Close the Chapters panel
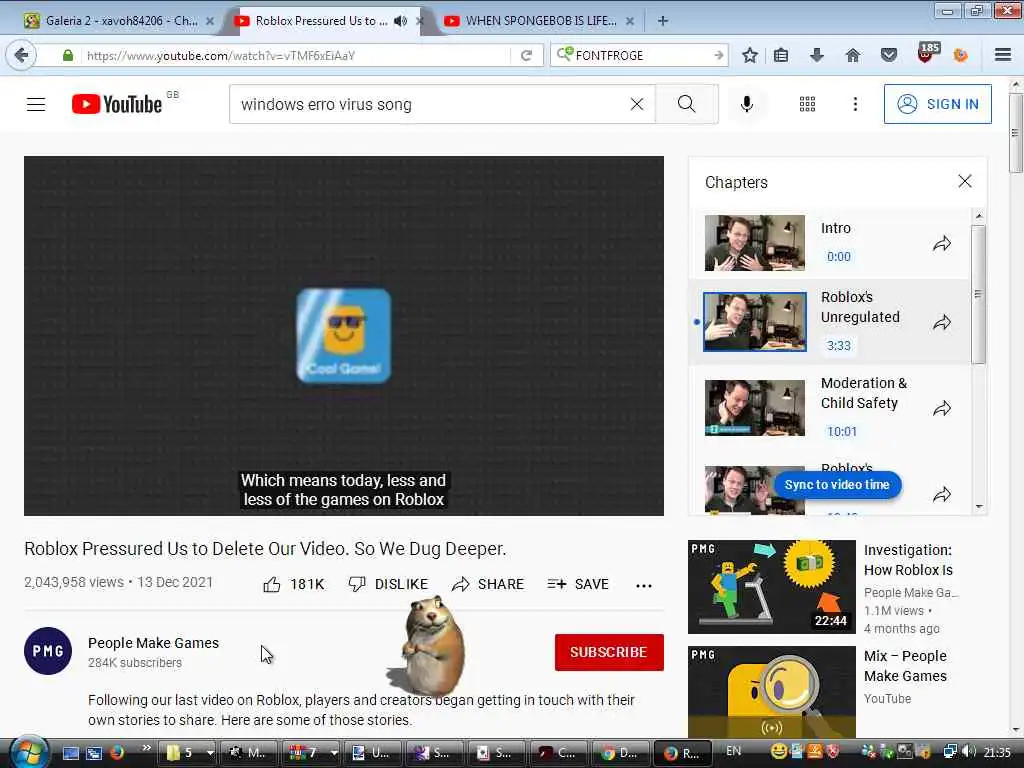This screenshot has width=1024, height=768. click(x=965, y=182)
